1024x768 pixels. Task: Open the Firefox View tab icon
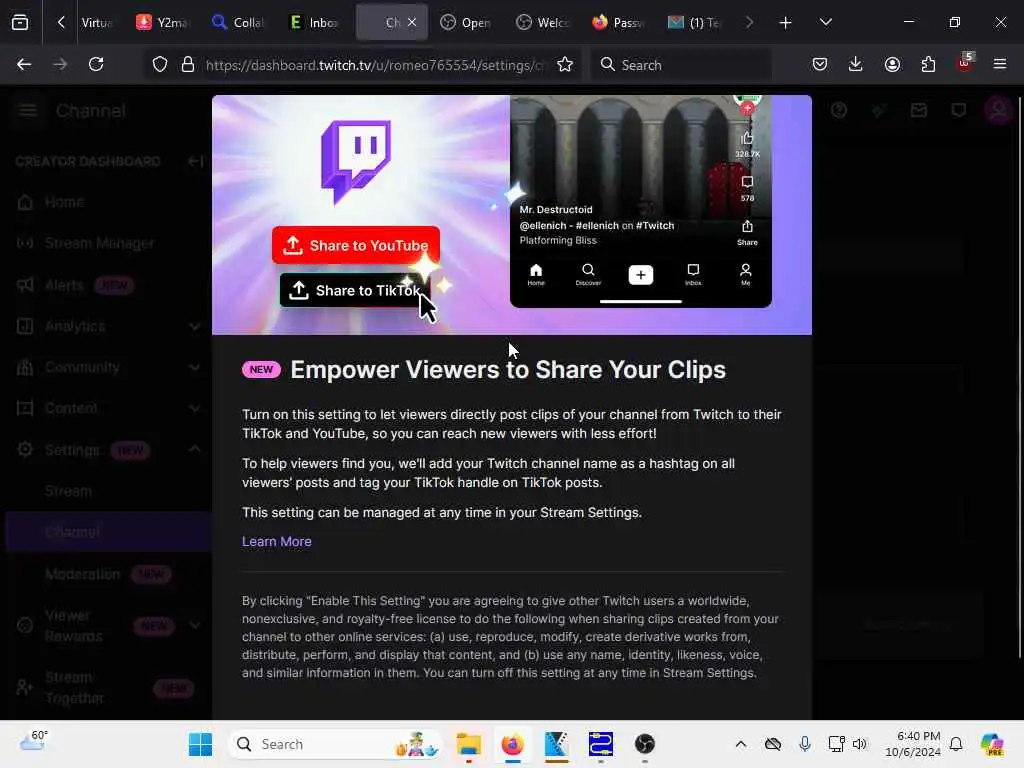[20, 22]
